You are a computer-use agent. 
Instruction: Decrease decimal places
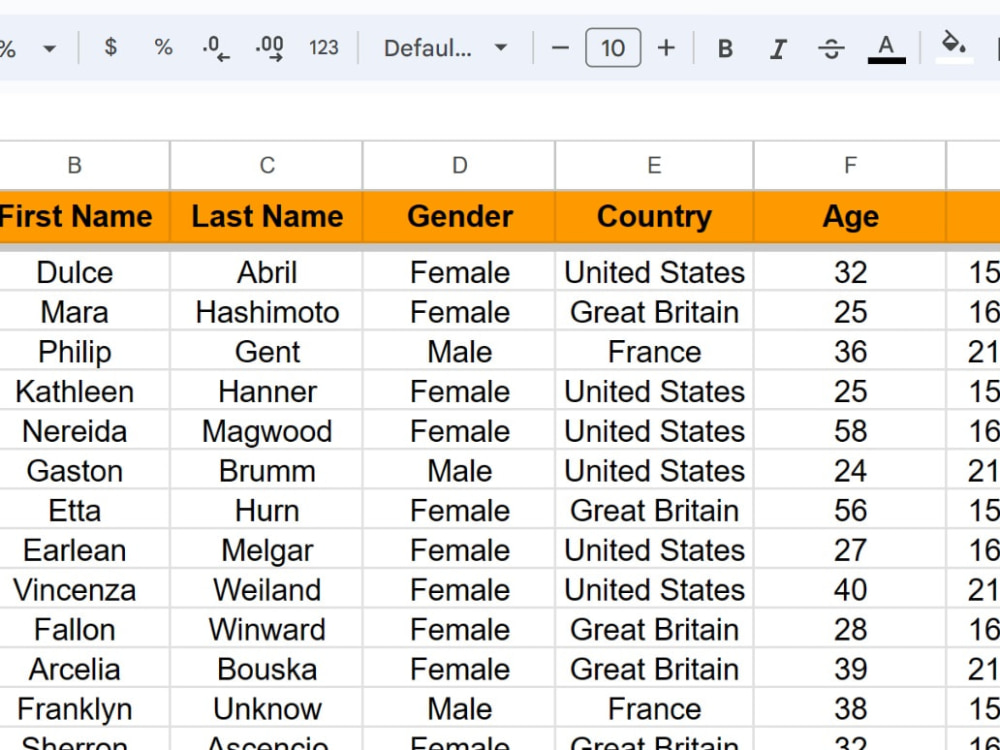213,47
